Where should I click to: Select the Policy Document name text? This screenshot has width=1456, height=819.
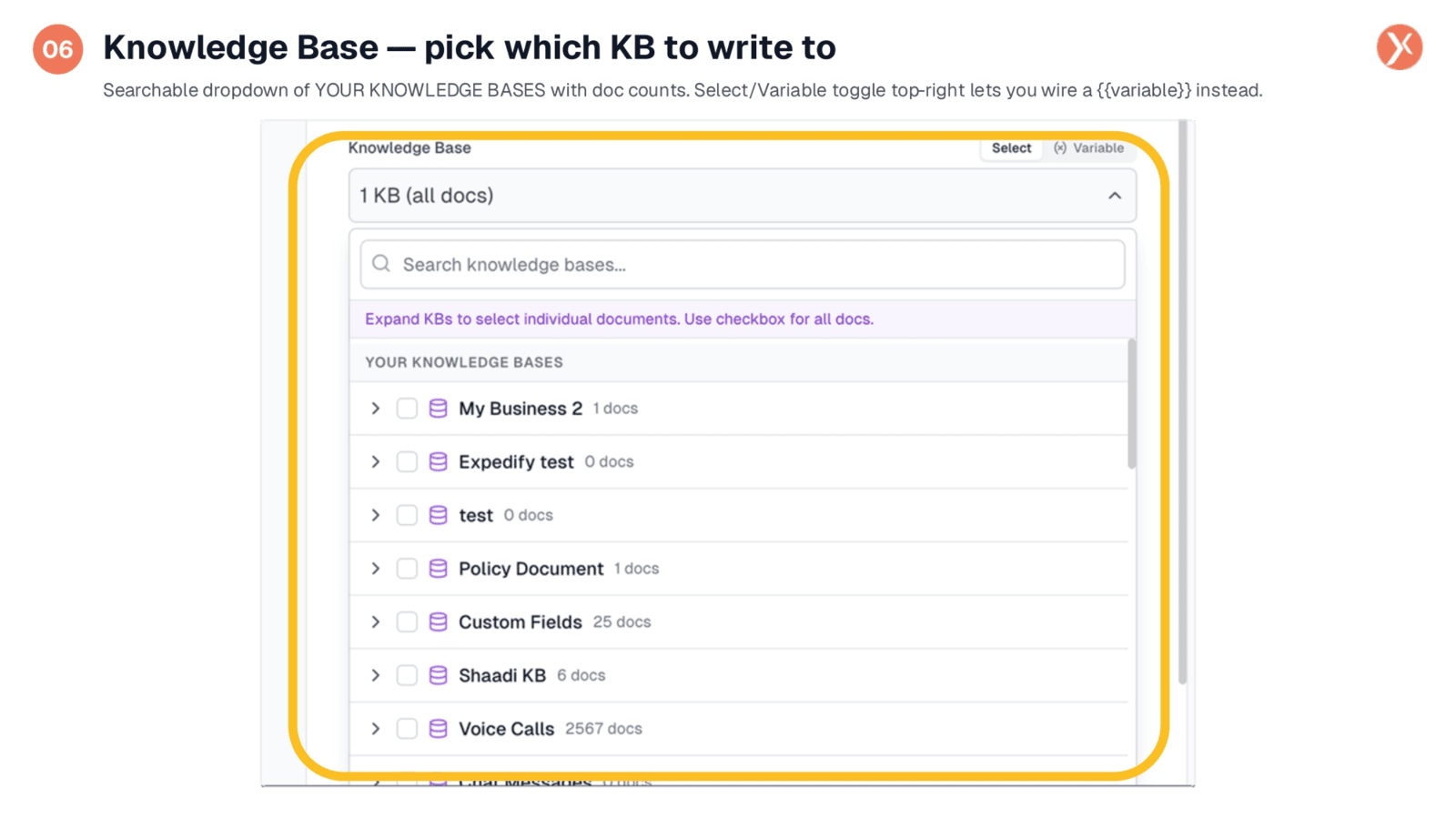(531, 569)
